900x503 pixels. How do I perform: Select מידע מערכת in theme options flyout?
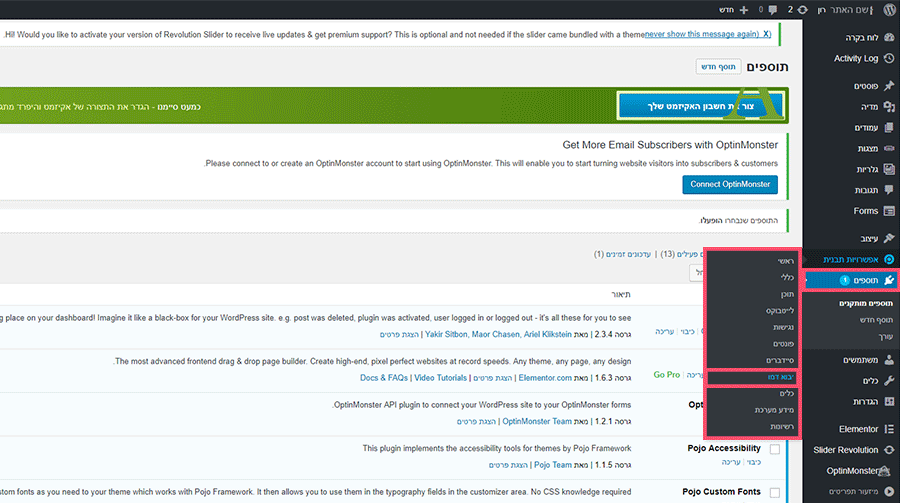tap(774, 410)
